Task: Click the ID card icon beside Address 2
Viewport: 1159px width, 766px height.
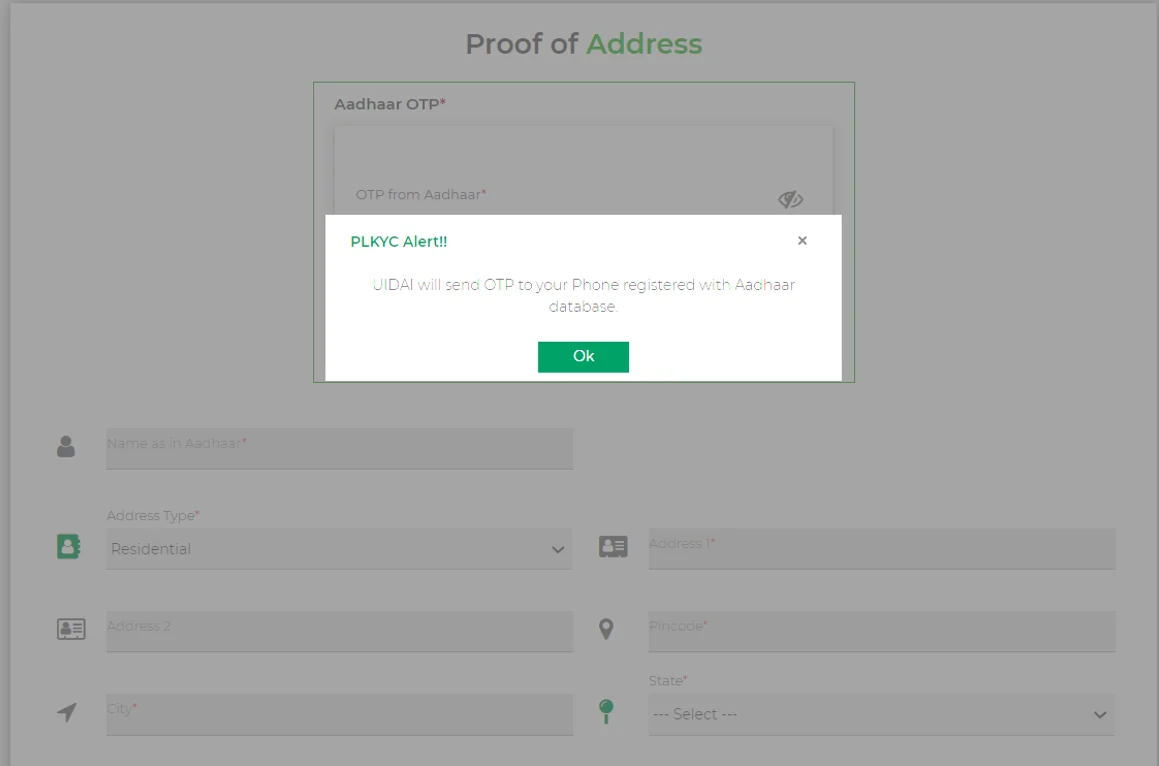Action: [x=71, y=629]
